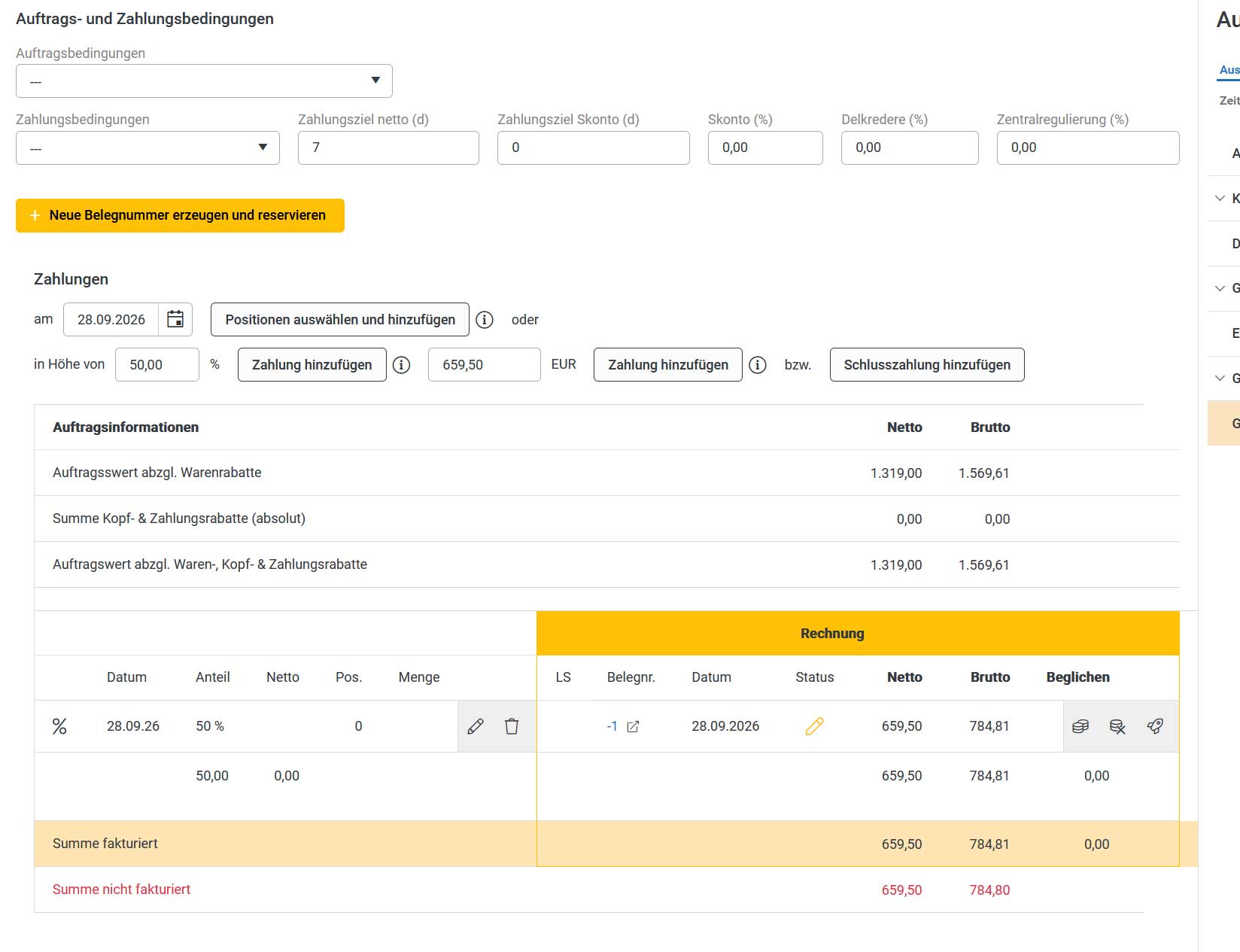The width and height of the screenshot is (1240, 952).
Task: Click Auftragsswert abzgl. Warenrabatte row label
Action: click(157, 473)
